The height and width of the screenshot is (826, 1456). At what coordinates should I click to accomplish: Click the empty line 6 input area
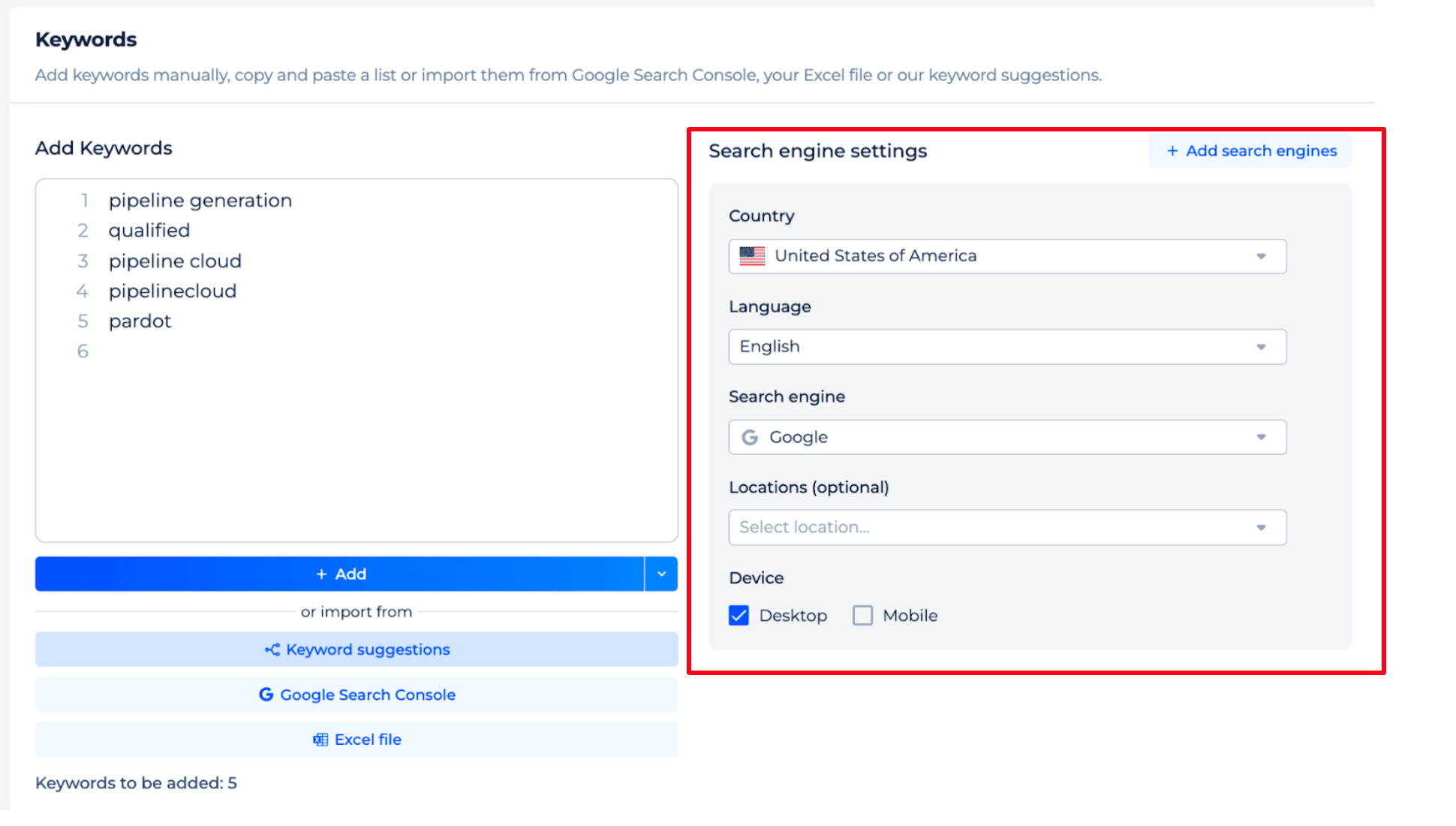200,351
